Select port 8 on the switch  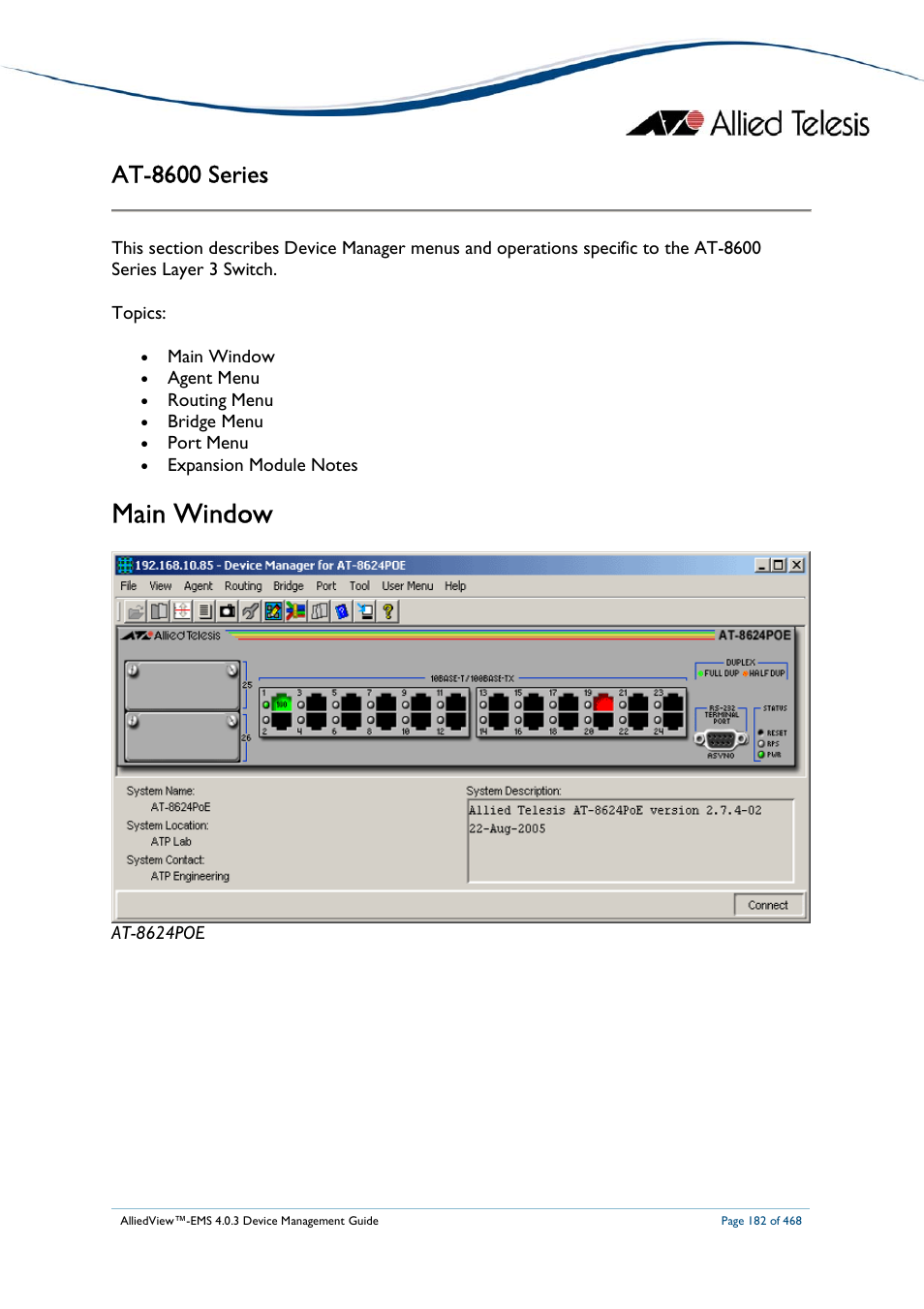pos(386,721)
